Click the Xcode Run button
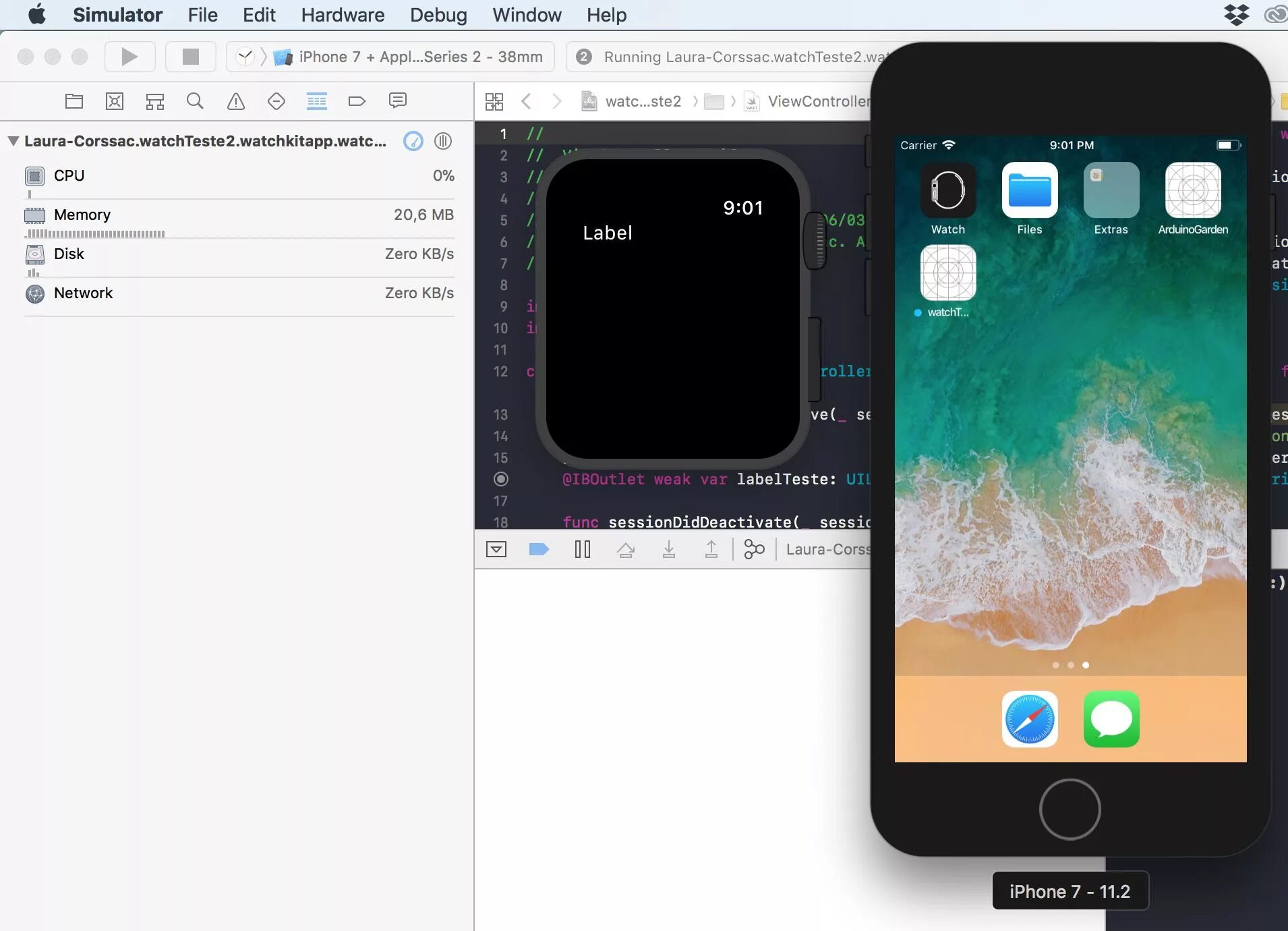Viewport: 1288px width, 931px height. [129, 57]
